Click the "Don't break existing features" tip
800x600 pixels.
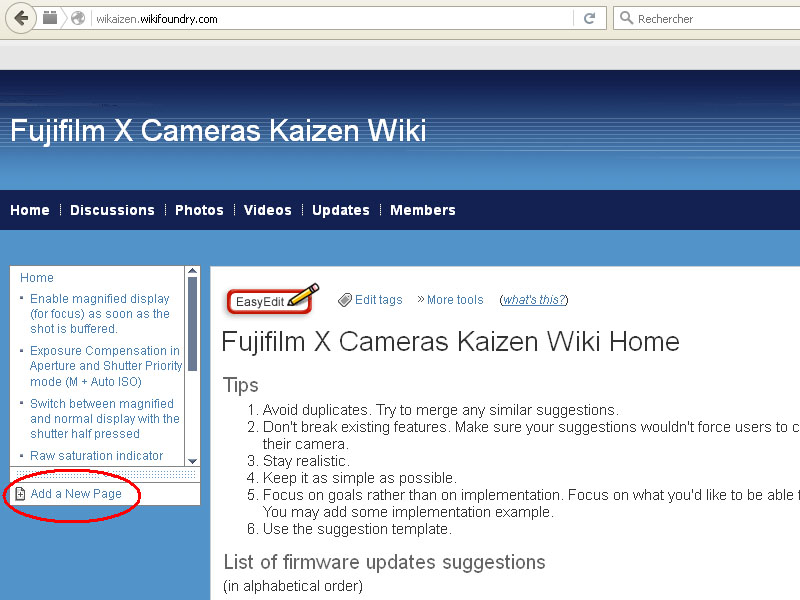coord(531,435)
